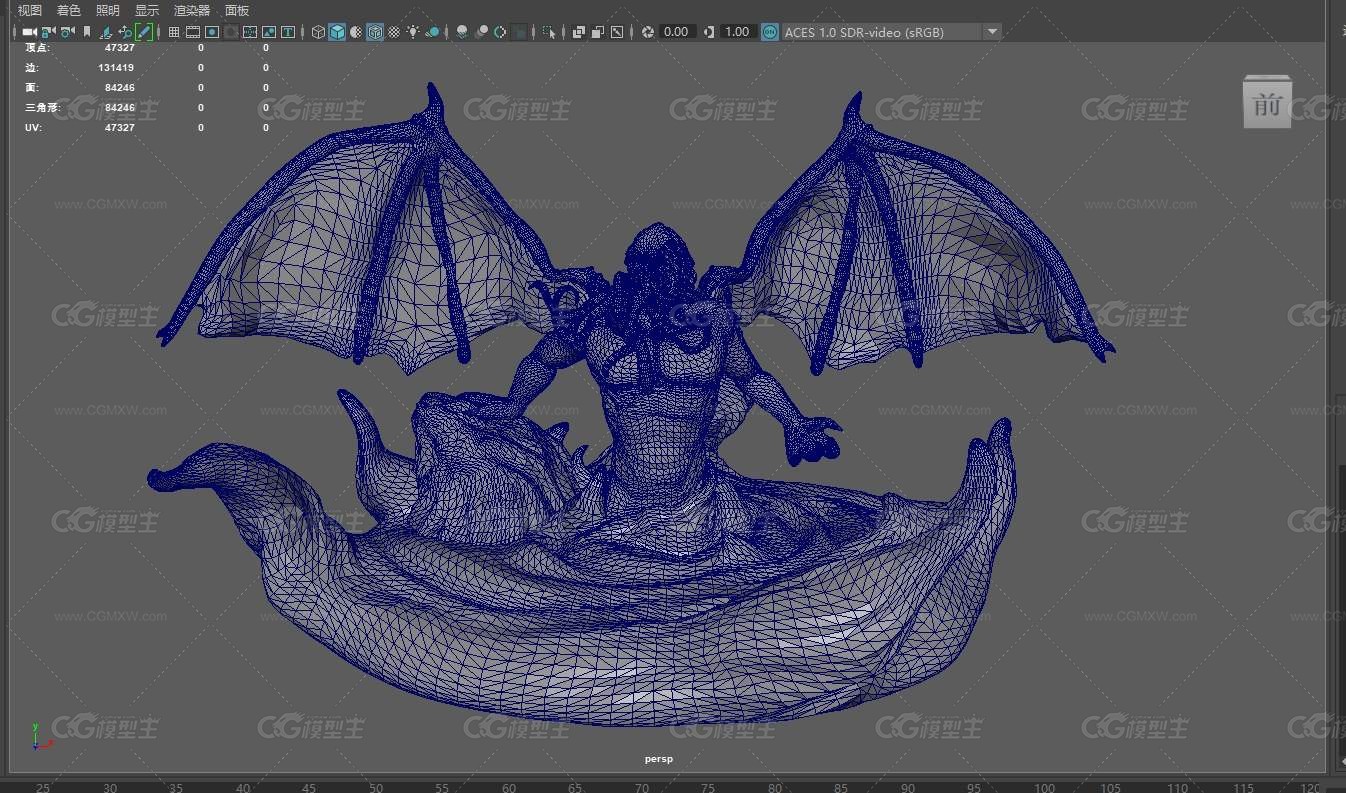This screenshot has height=793, width=1346.
Task: Click the Use Default Material icon
Action: pos(356,32)
